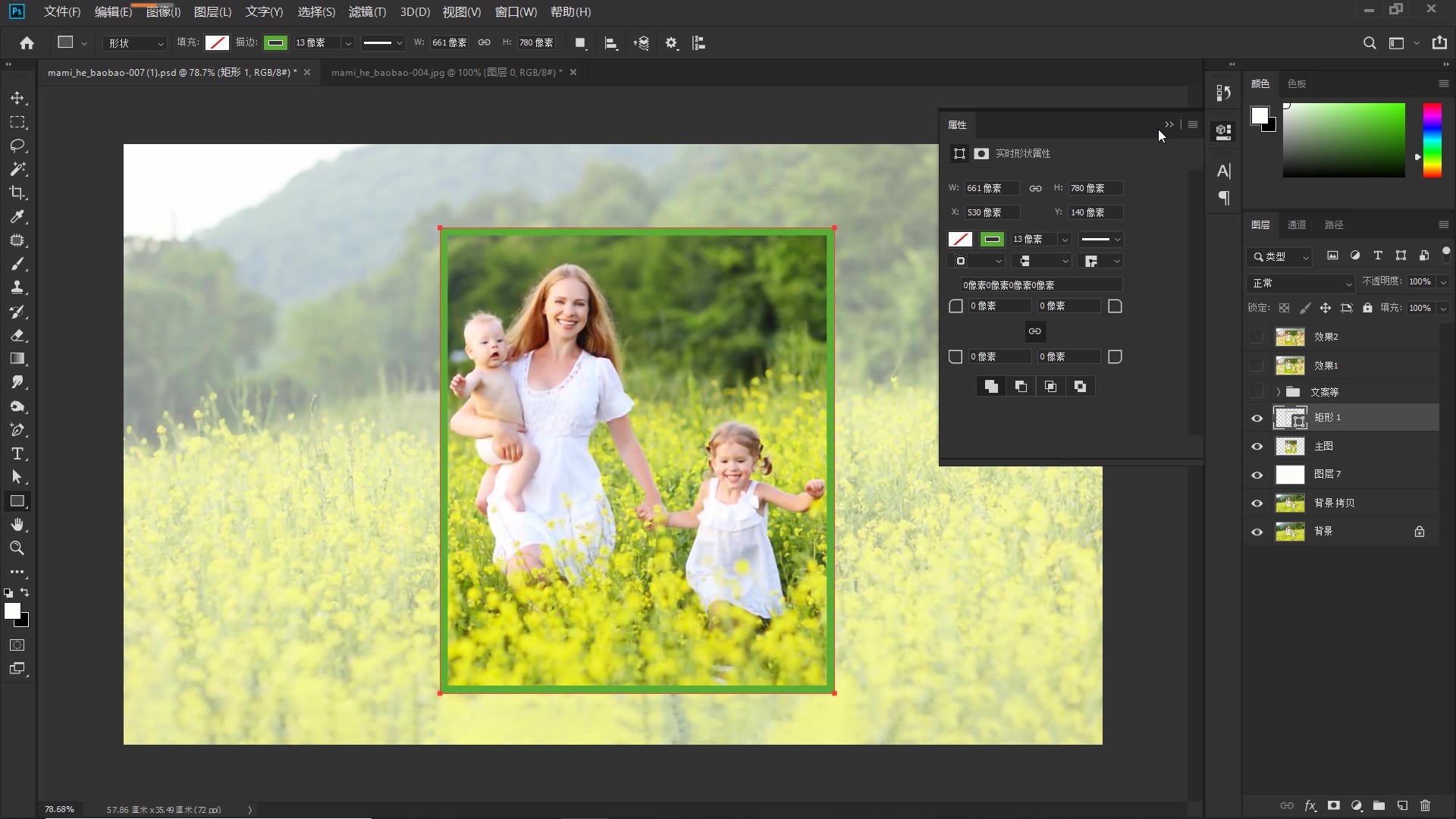This screenshot has width=1456, height=819.
Task: Select the Lasso tool
Action: click(x=17, y=146)
